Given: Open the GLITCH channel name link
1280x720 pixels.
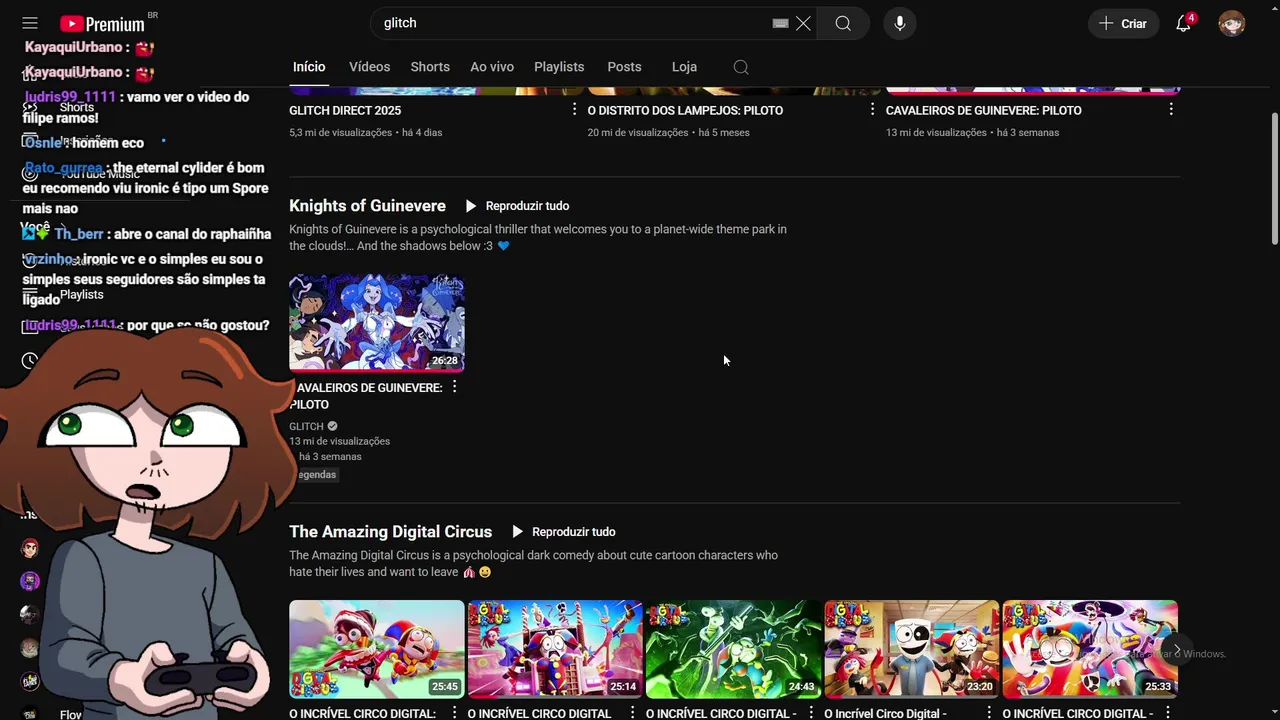Looking at the screenshot, I should coord(306,426).
